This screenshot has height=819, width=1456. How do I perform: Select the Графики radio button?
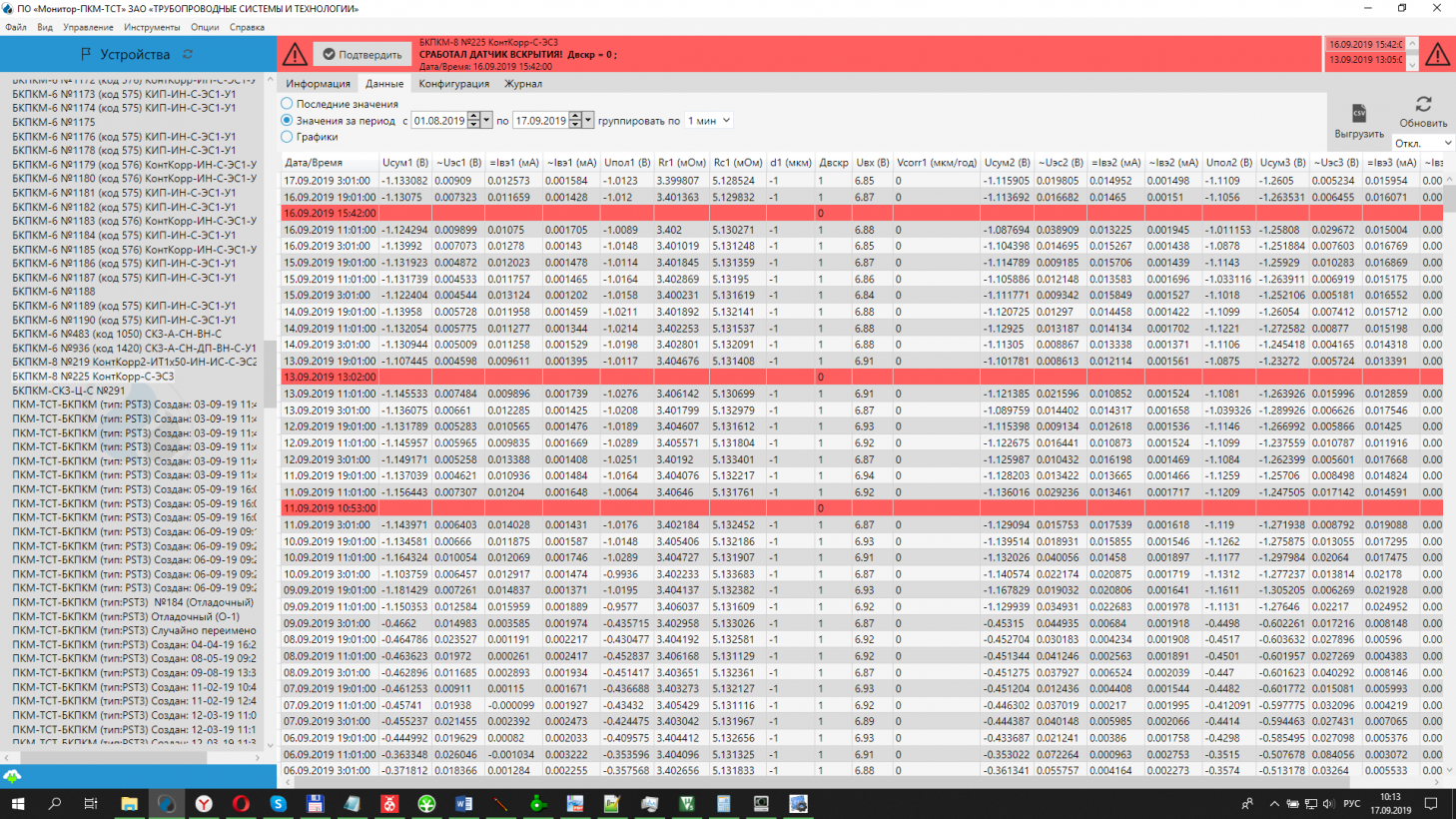pos(288,137)
